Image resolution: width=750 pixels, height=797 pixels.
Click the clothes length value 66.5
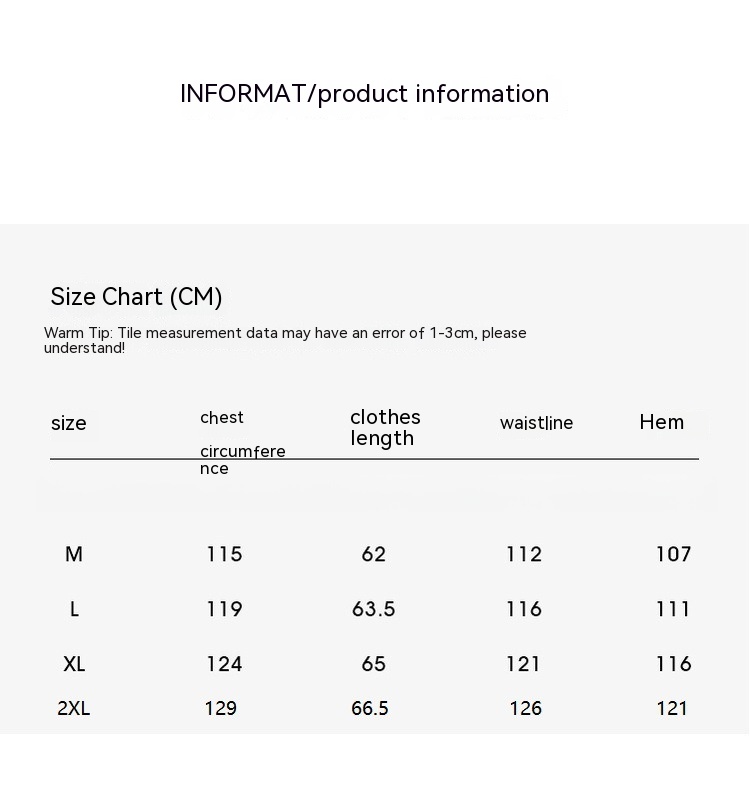[369, 708]
